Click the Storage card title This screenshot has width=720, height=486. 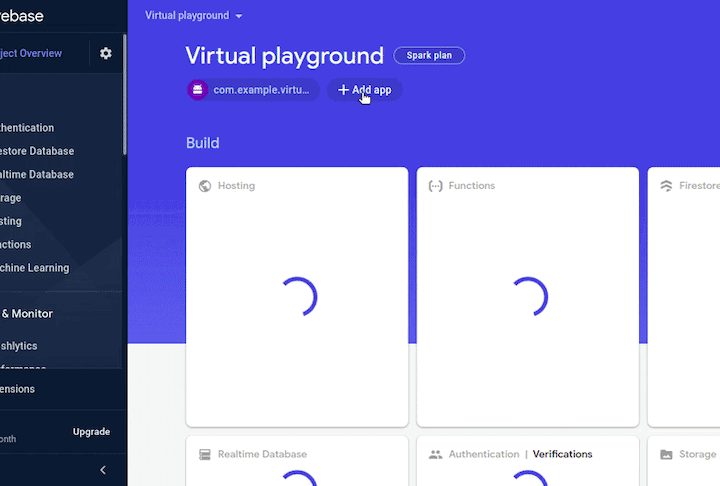[698, 454]
